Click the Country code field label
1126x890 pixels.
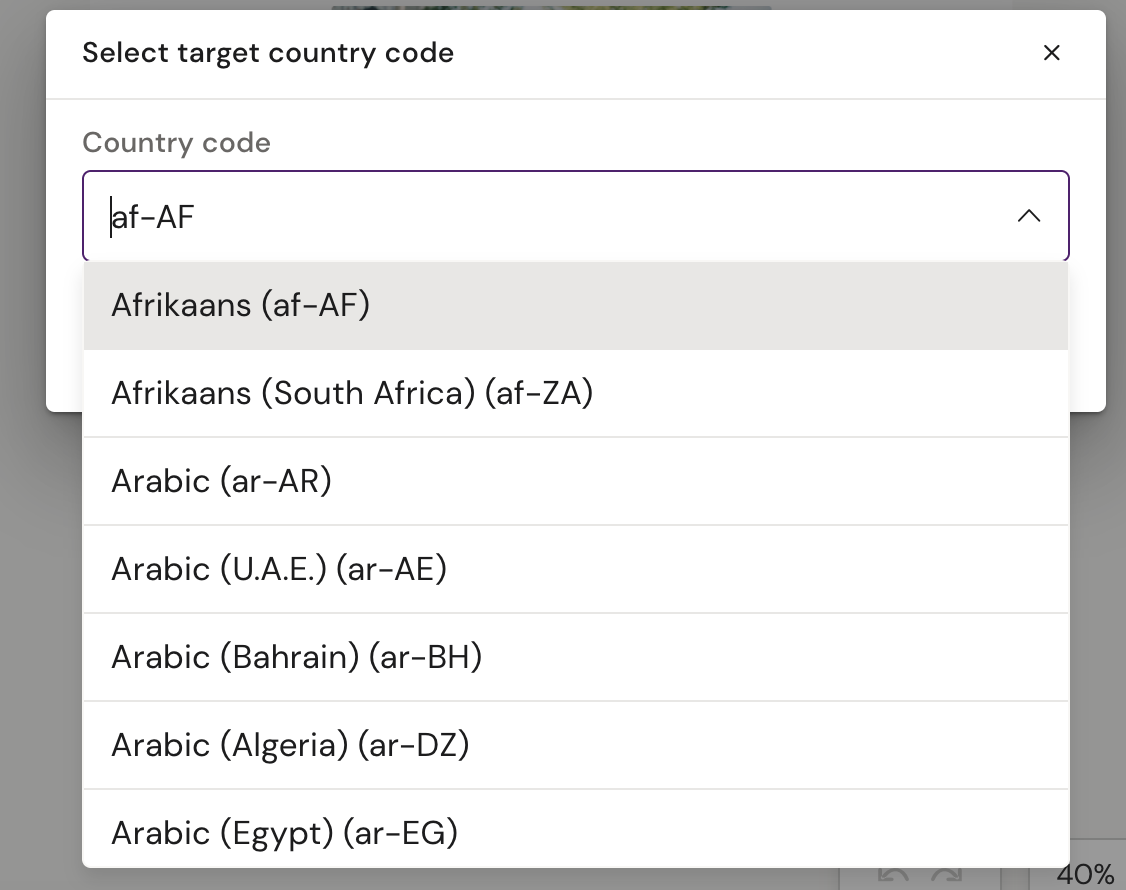pos(176,142)
